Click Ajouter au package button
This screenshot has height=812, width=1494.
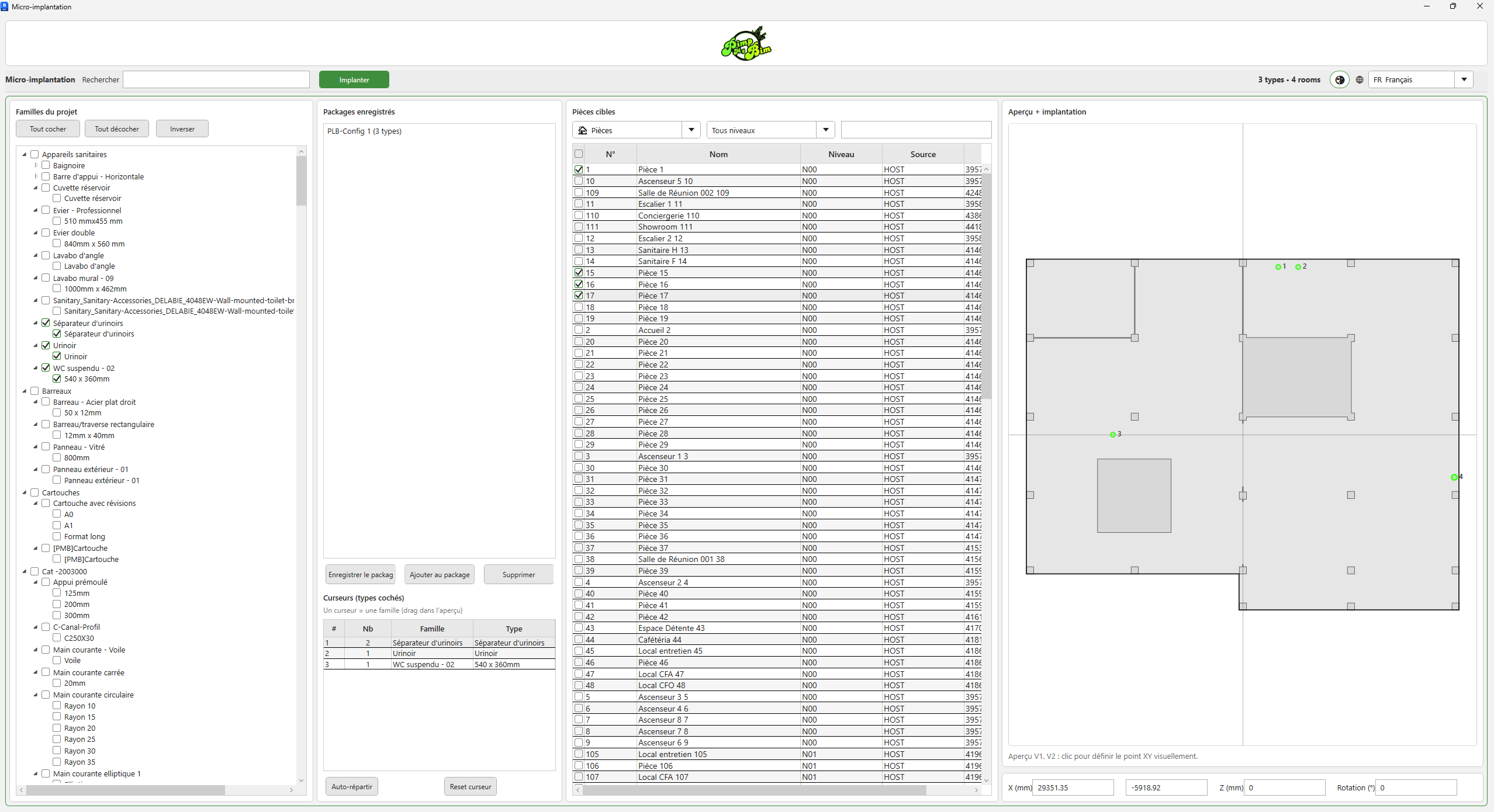click(x=440, y=574)
